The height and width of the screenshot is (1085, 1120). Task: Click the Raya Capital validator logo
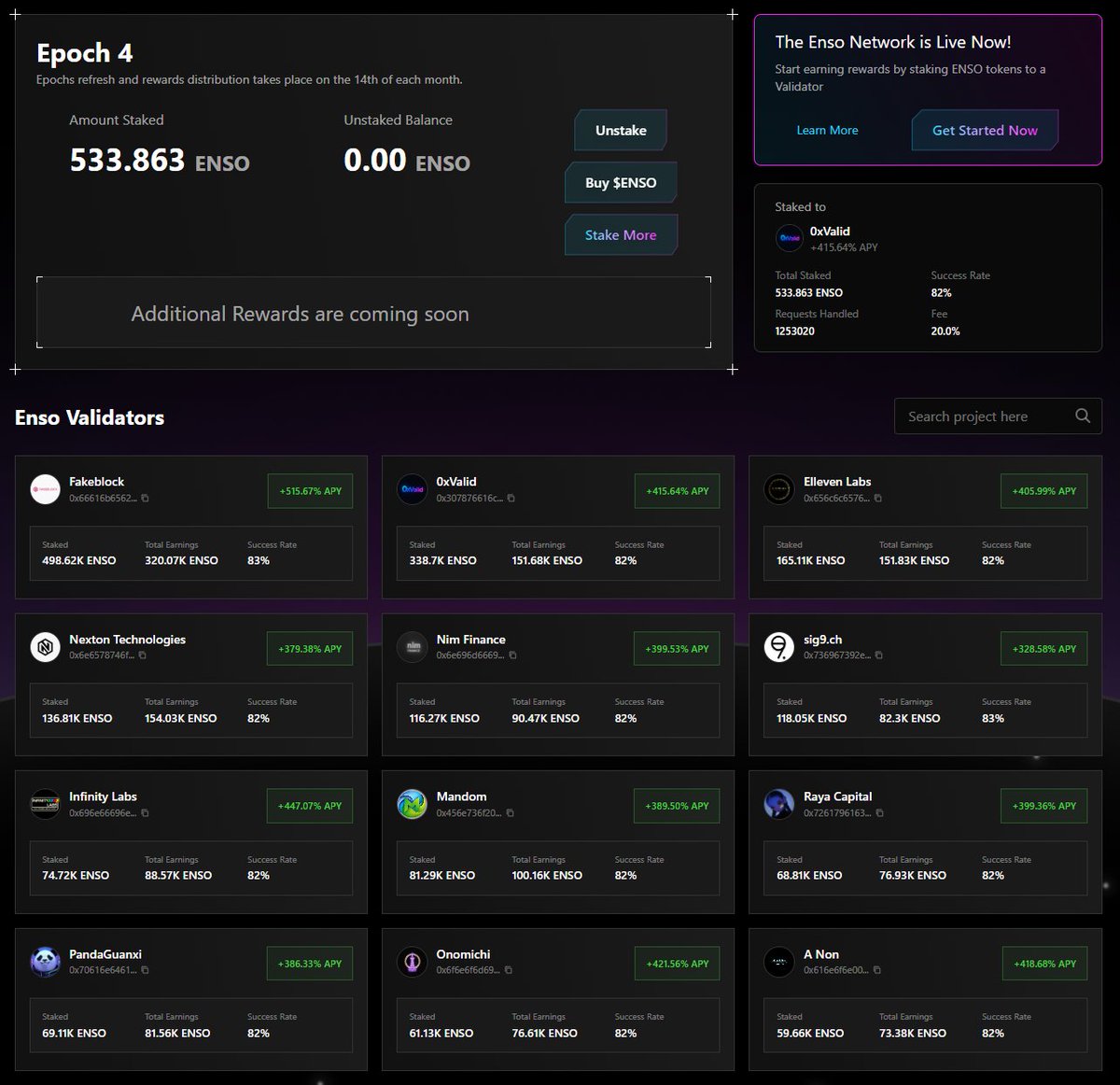pyautogui.click(x=778, y=804)
